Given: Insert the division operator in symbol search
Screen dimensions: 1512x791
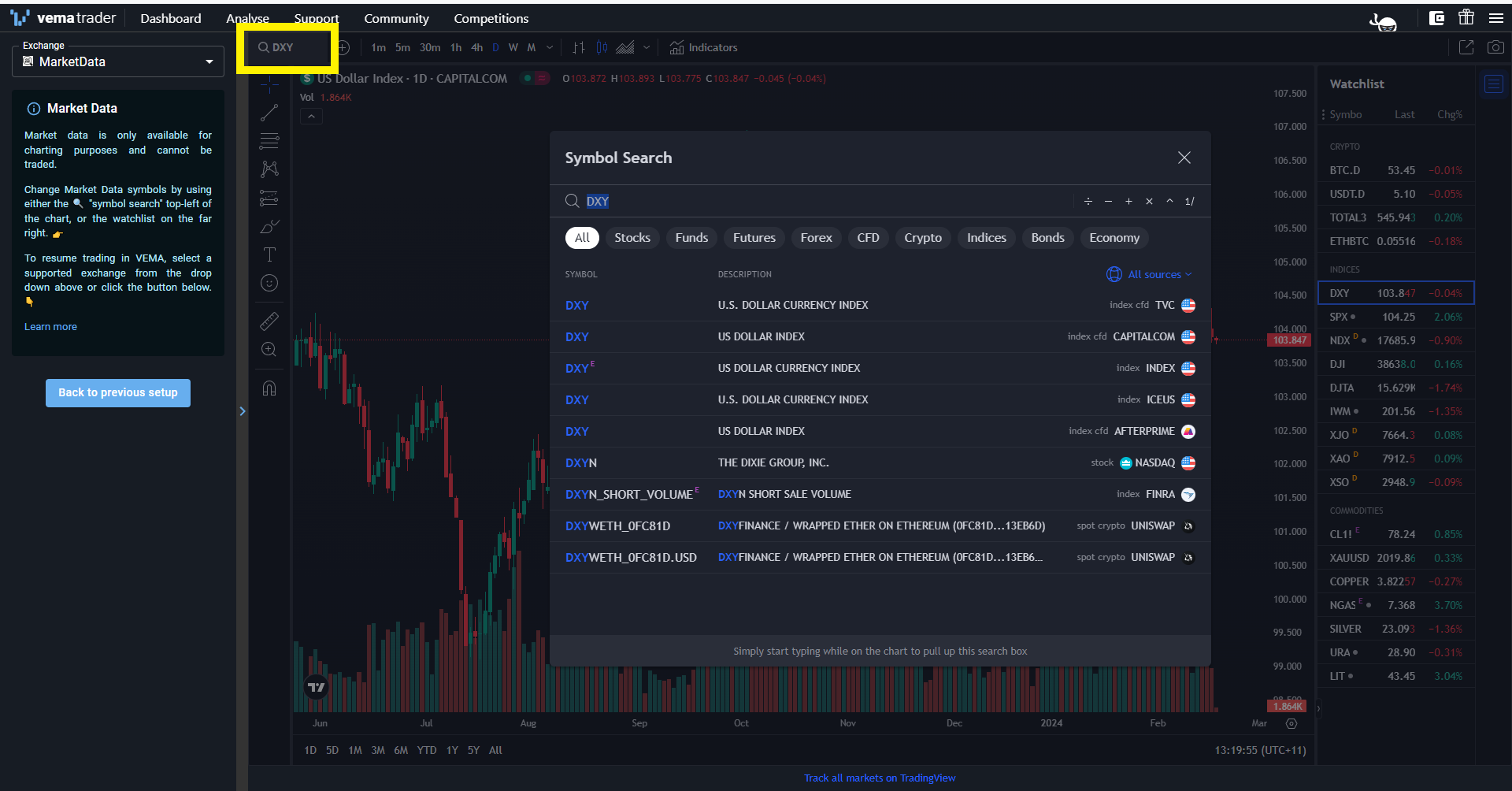Looking at the screenshot, I should pos(1088,201).
